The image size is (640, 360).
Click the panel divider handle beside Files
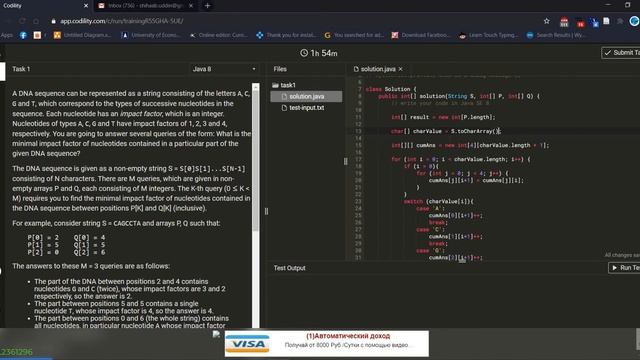267,211
